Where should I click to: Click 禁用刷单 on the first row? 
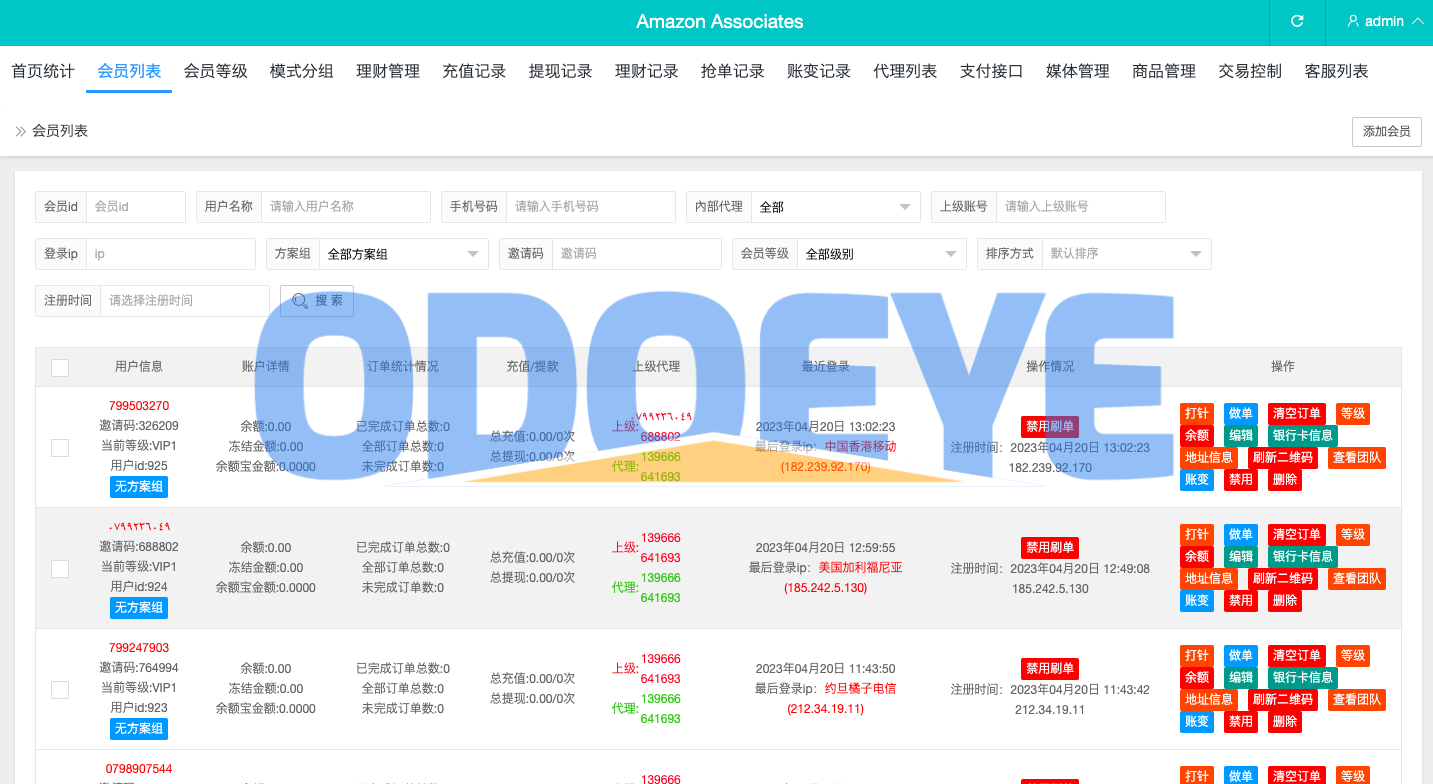tap(1050, 427)
